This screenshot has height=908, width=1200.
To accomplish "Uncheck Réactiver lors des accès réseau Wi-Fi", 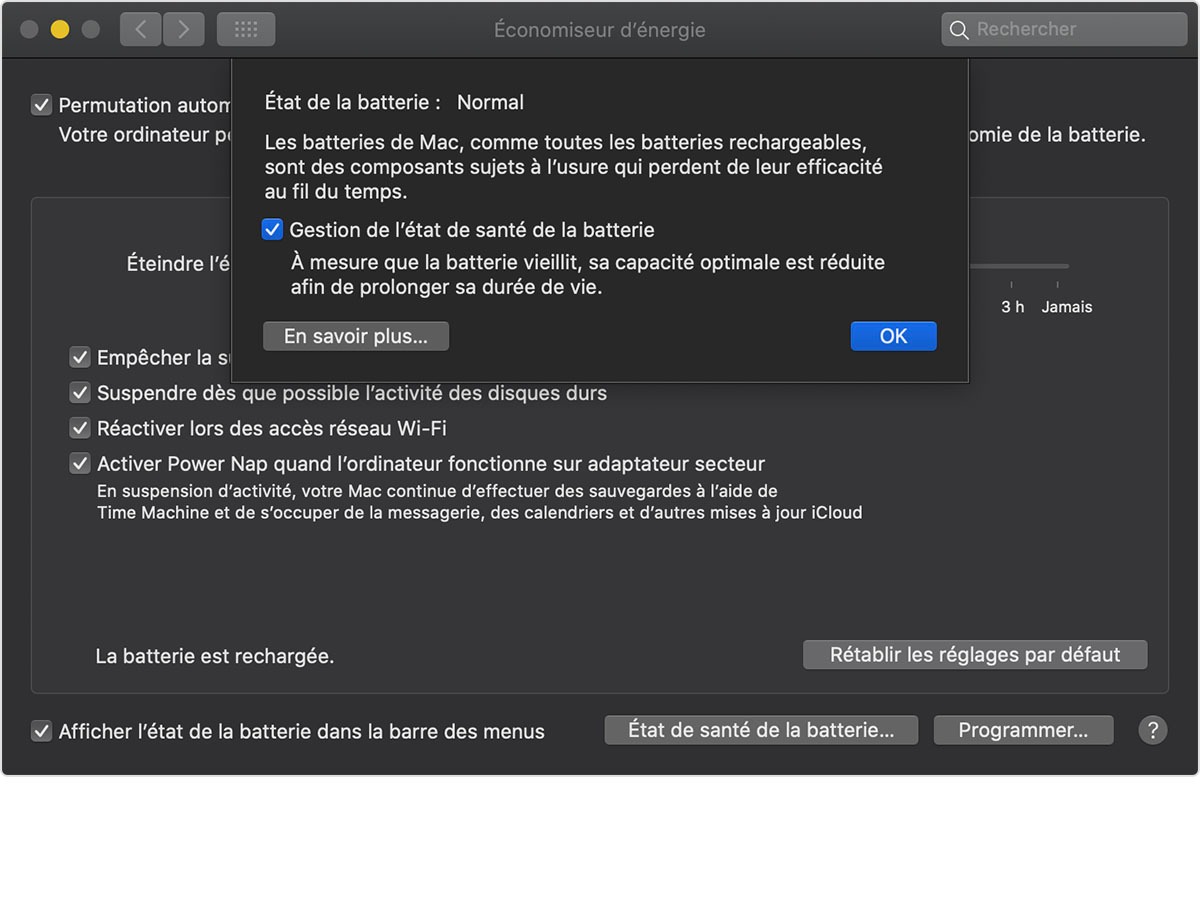I will (x=80, y=428).
